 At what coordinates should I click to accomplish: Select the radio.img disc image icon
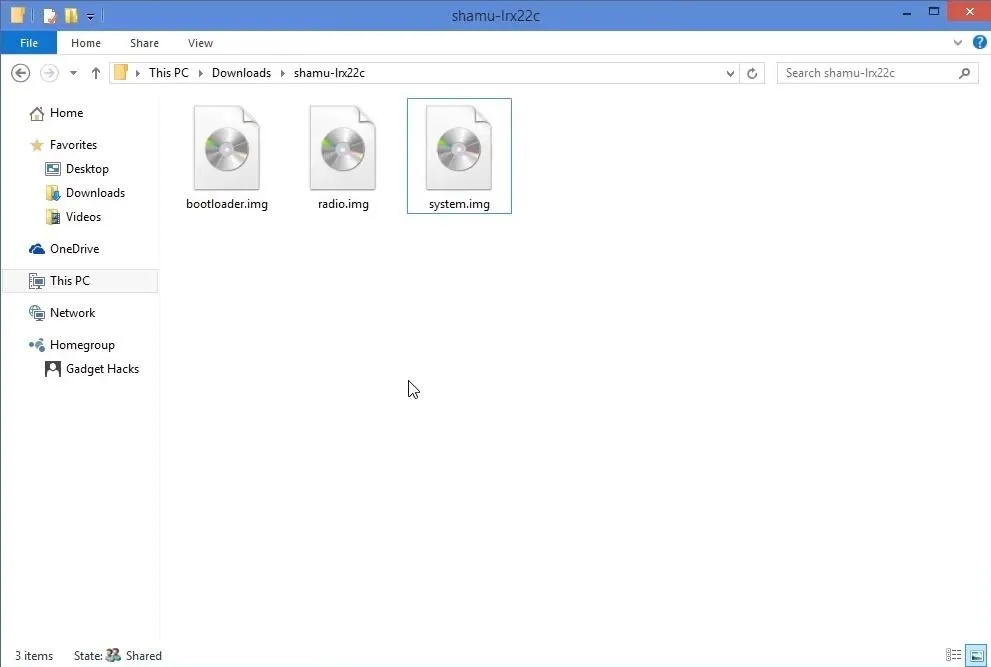[343, 148]
